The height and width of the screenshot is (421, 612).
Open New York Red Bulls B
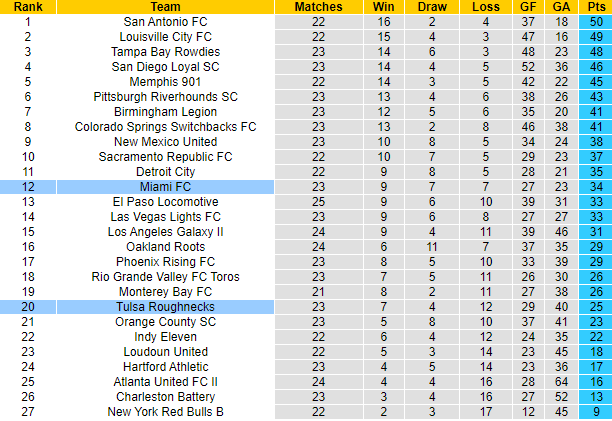165,412
